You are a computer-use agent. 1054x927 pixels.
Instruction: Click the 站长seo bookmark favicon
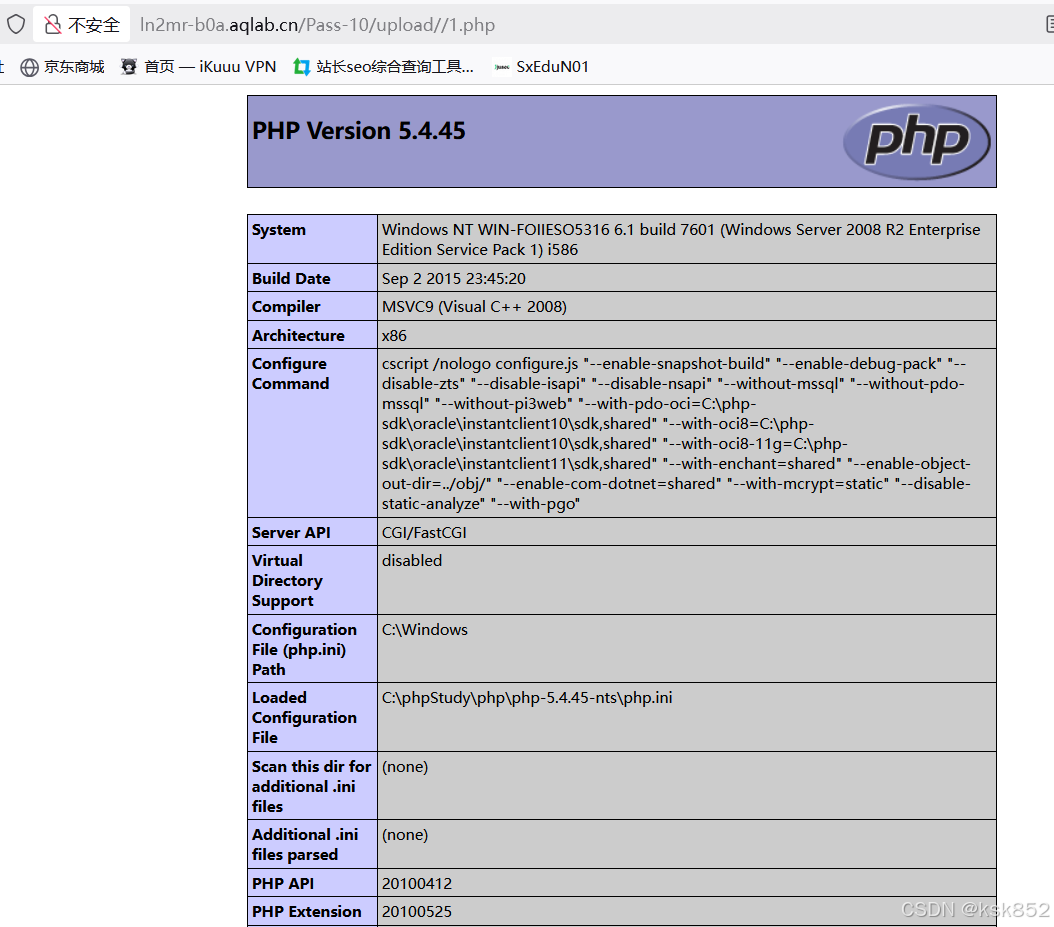[302, 67]
